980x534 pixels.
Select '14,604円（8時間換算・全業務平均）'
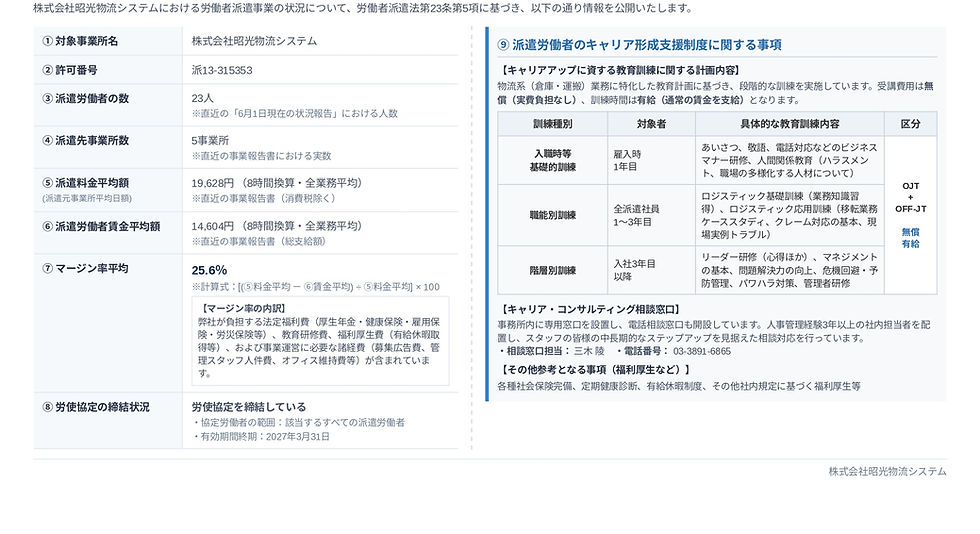pyautogui.click(x=277, y=226)
